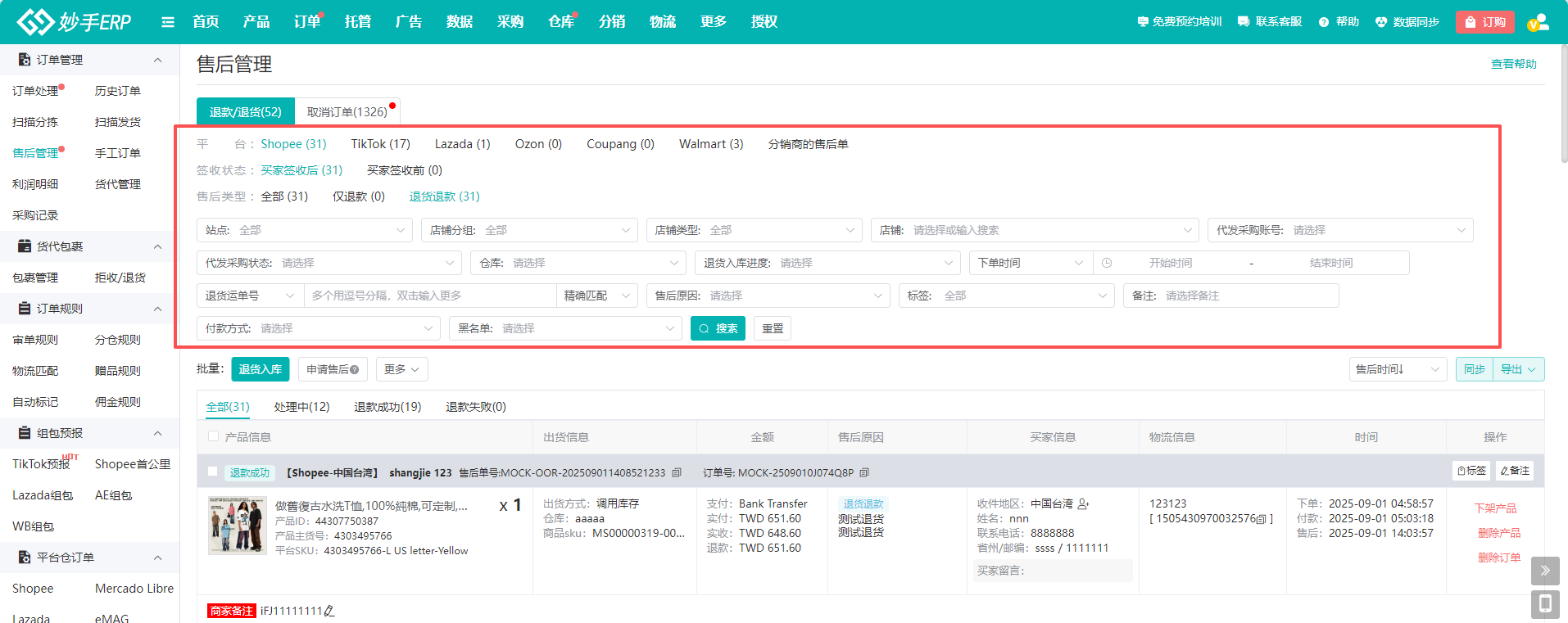Click the double-arrow expand icon at right edge

click(1544, 571)
